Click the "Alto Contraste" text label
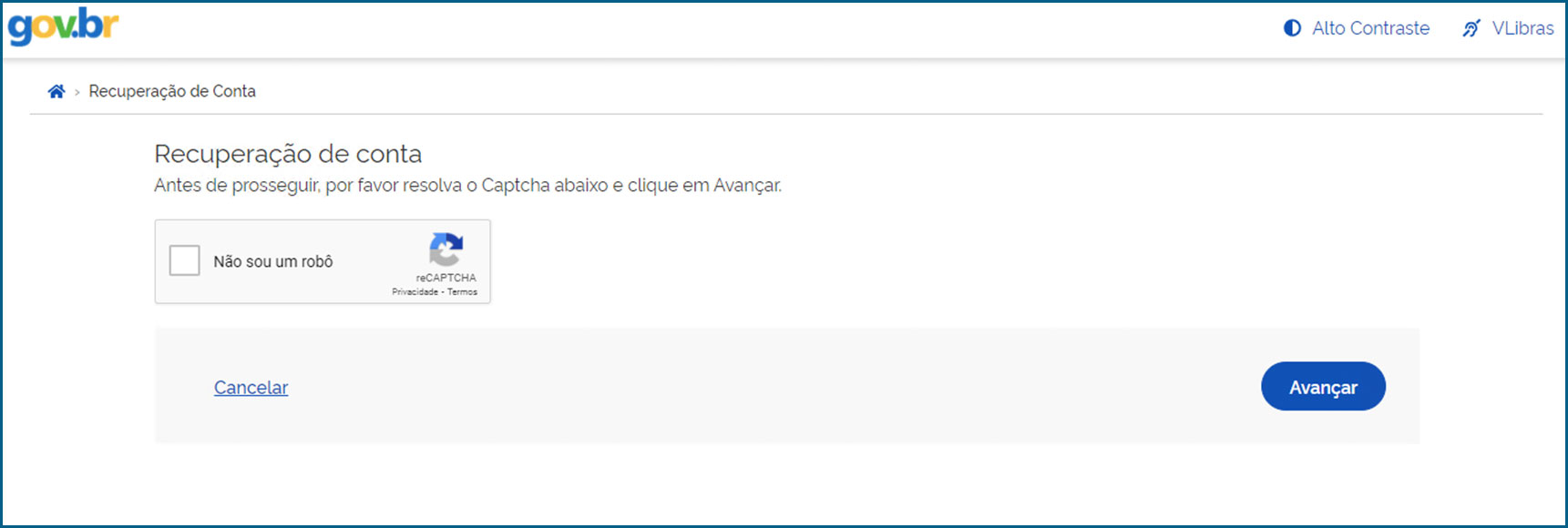 point(1370,28)
